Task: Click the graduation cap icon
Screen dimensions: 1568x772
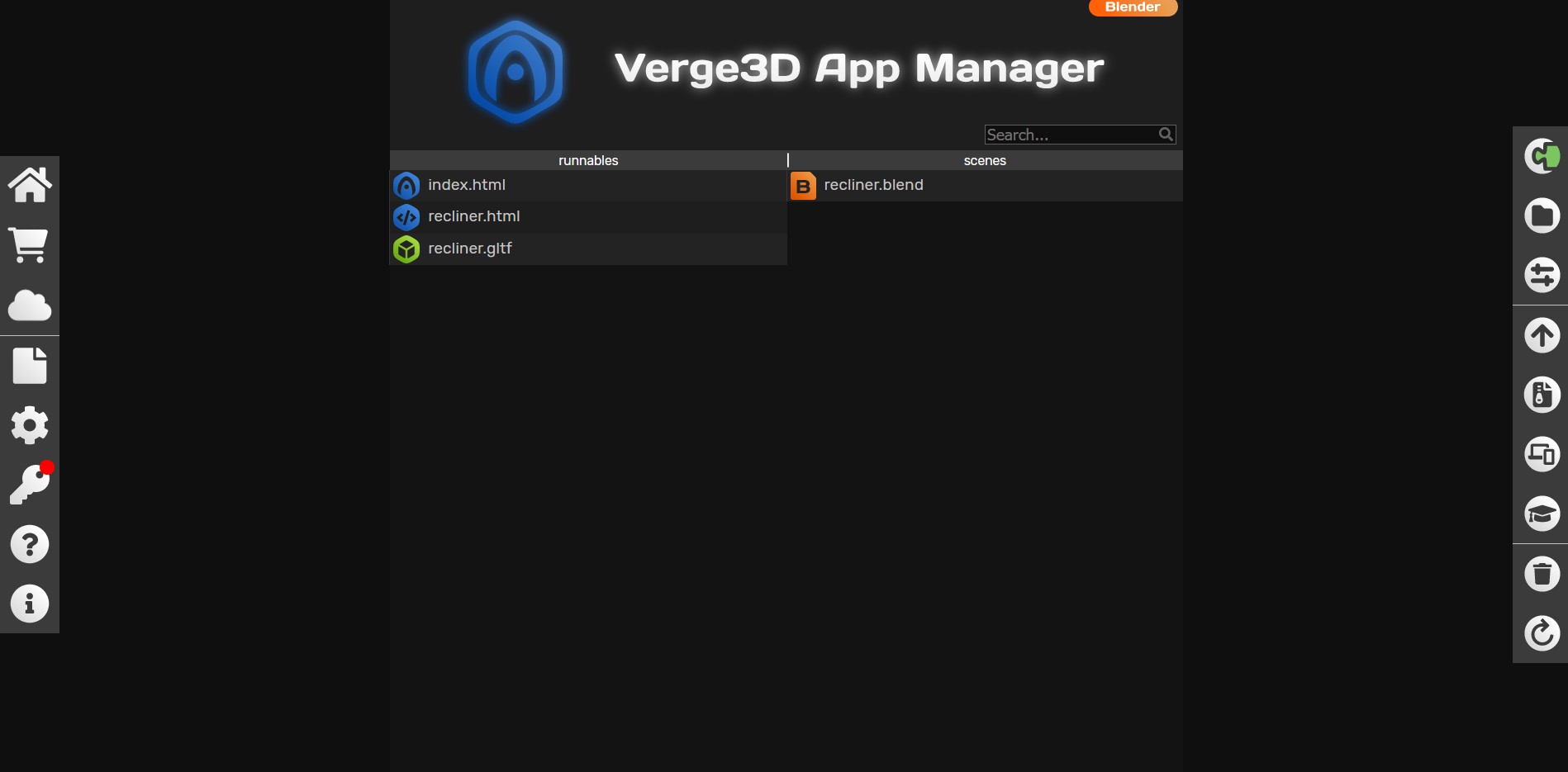Action: pyautogui.click(x=1542, y=514)
